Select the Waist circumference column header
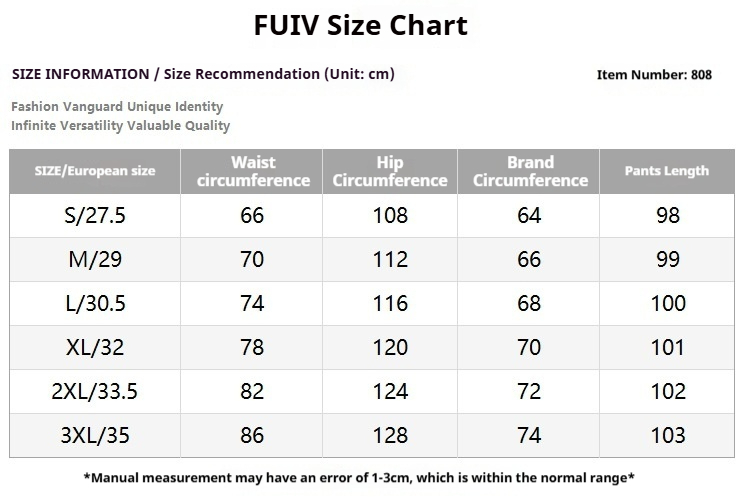 tap(253, 171)
